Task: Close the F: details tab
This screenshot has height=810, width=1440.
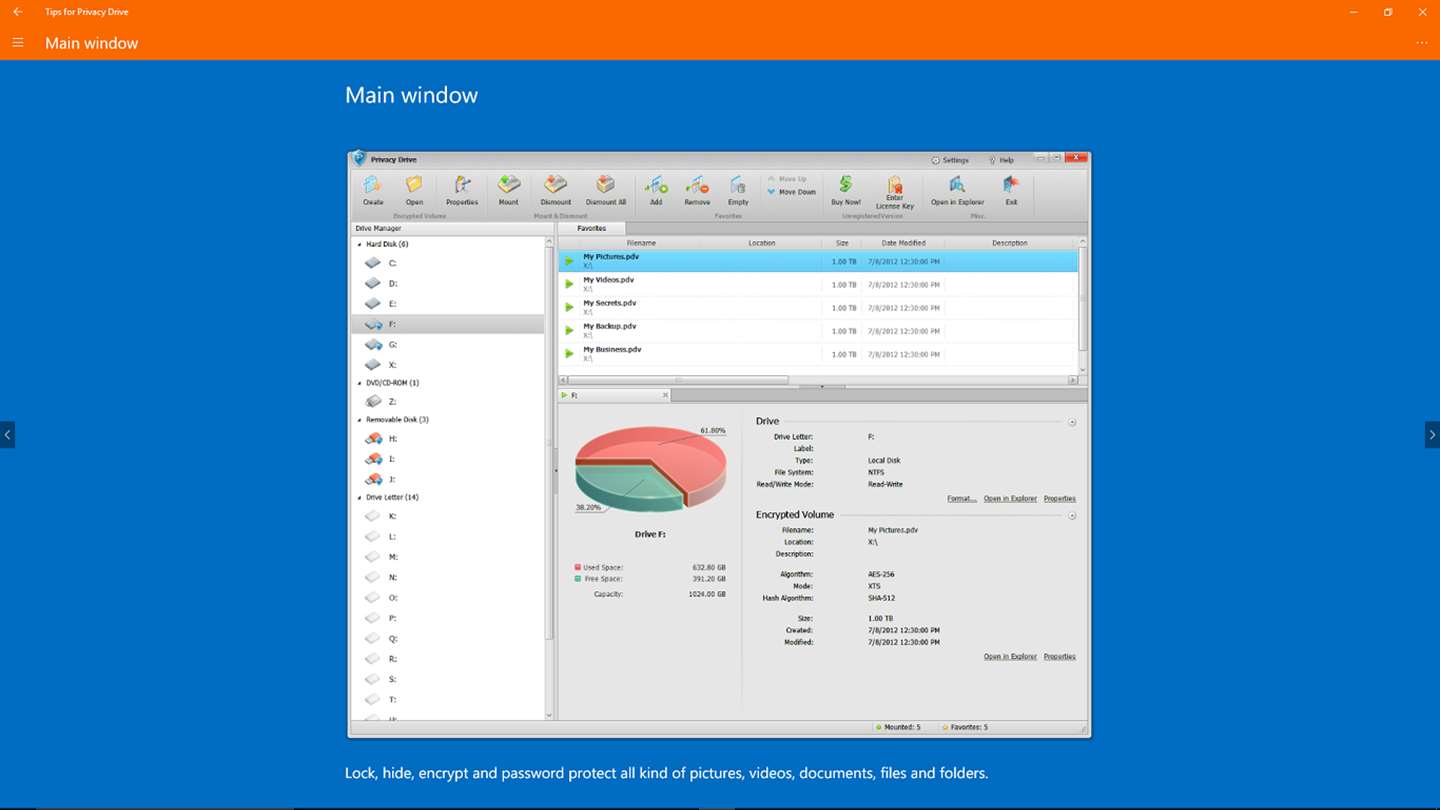Action: (665, 395)
